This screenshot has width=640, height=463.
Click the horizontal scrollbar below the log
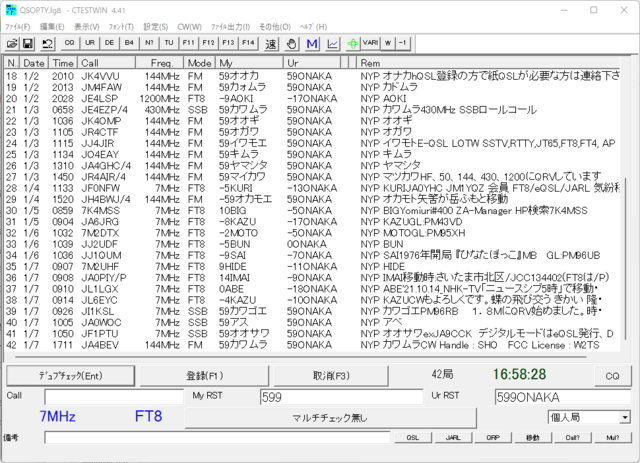[x=301, y=356]
